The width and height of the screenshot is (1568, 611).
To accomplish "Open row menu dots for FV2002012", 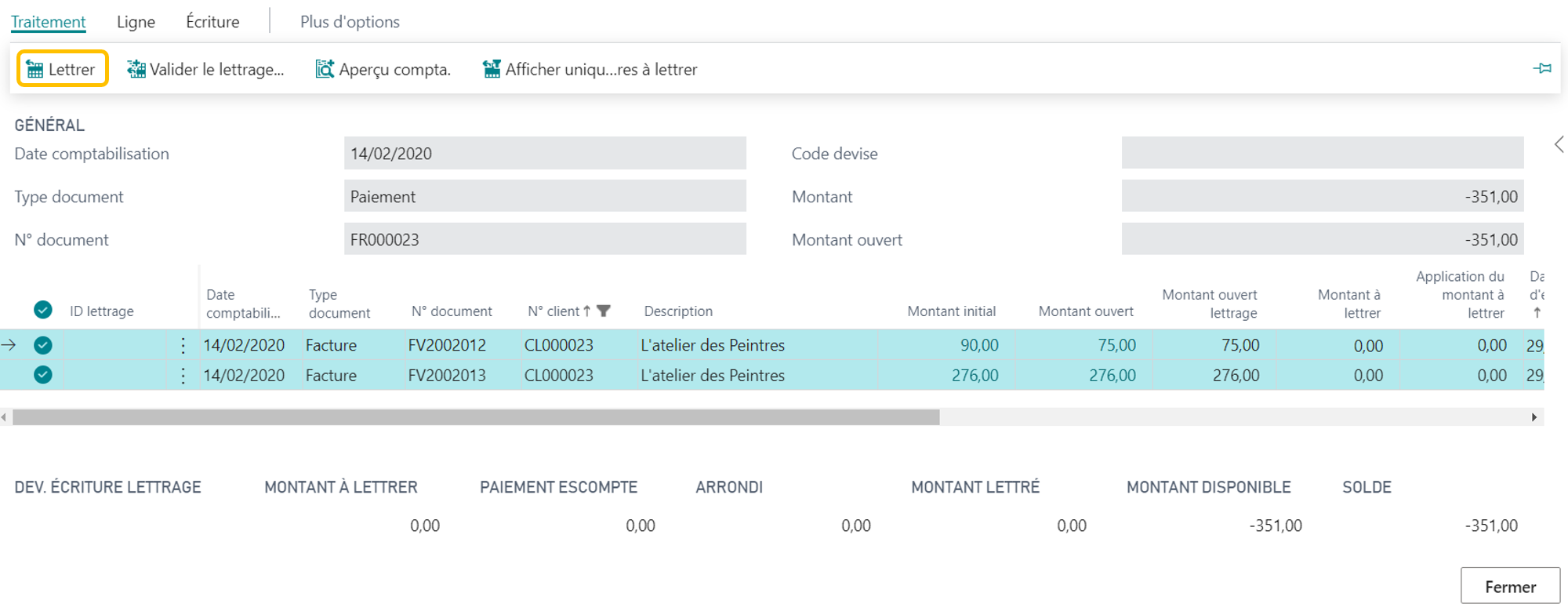I will click(x=183, y=345).
